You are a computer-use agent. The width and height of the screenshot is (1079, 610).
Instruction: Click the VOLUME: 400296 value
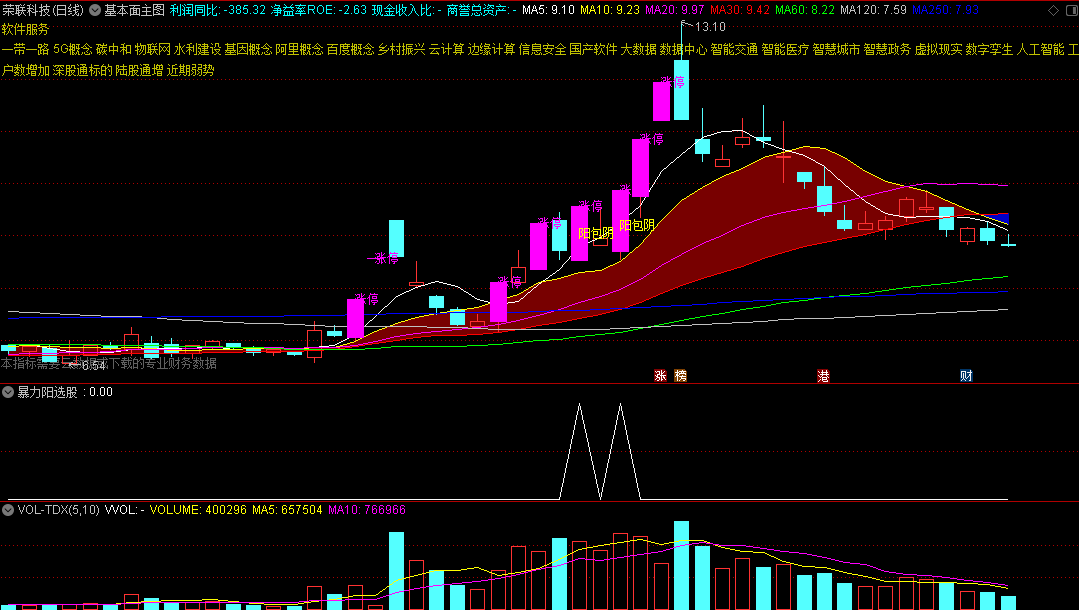click(x=198, y=510)
